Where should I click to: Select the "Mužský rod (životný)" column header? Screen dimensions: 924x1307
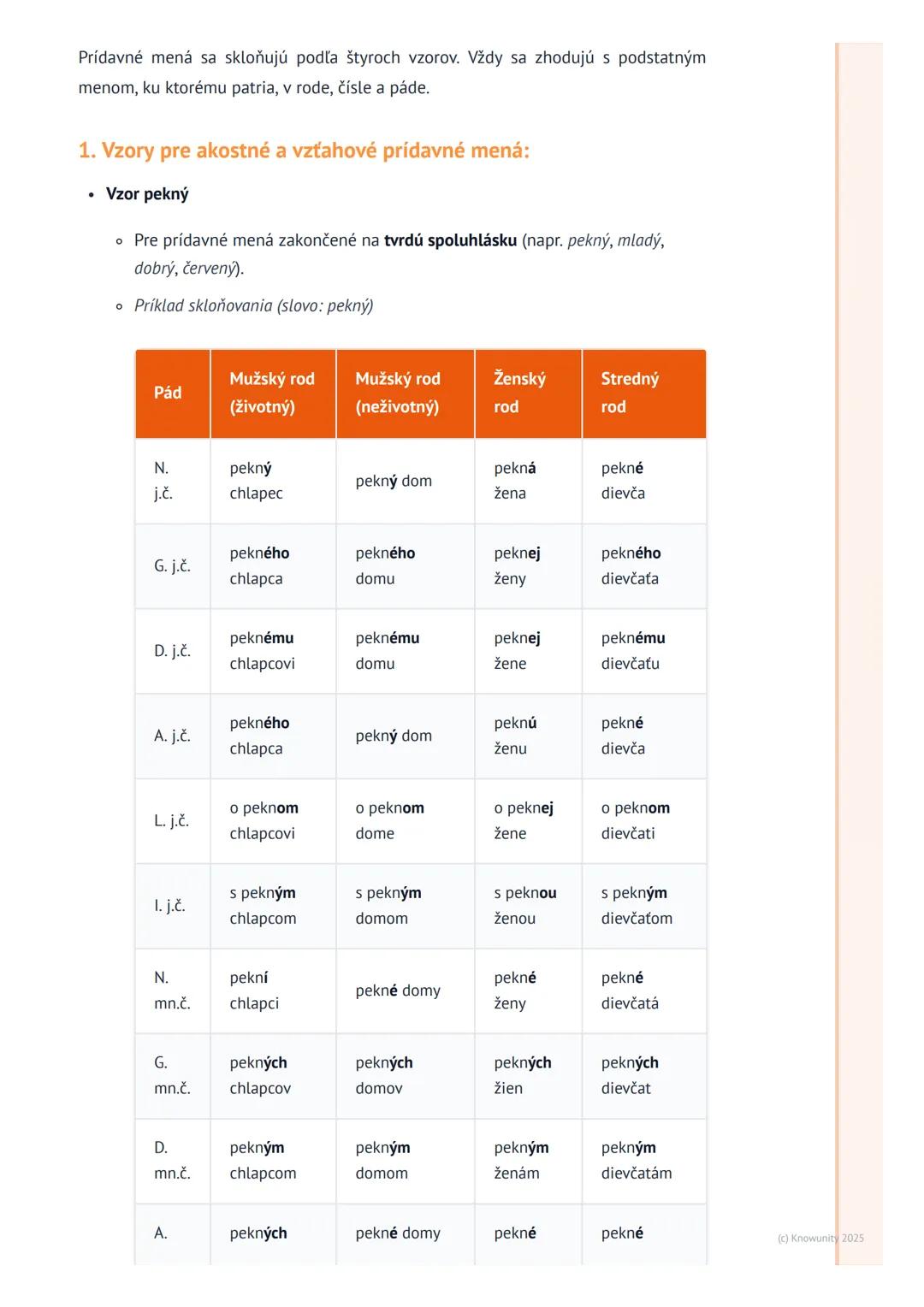[272, 393]
